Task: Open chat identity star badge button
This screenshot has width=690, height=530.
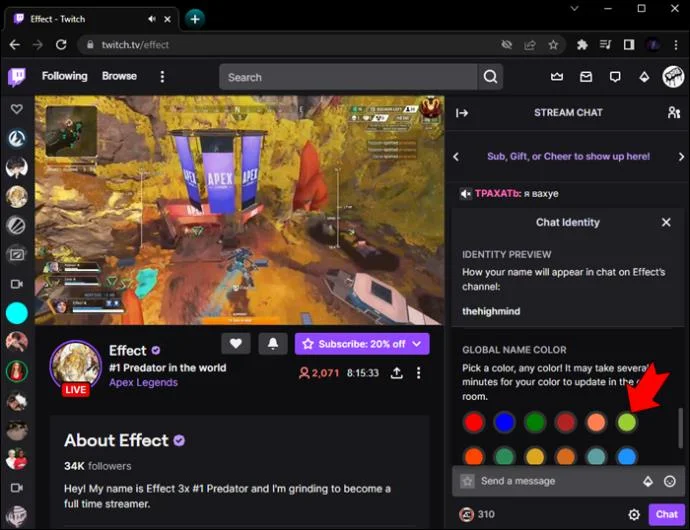Action: point(467,481)
